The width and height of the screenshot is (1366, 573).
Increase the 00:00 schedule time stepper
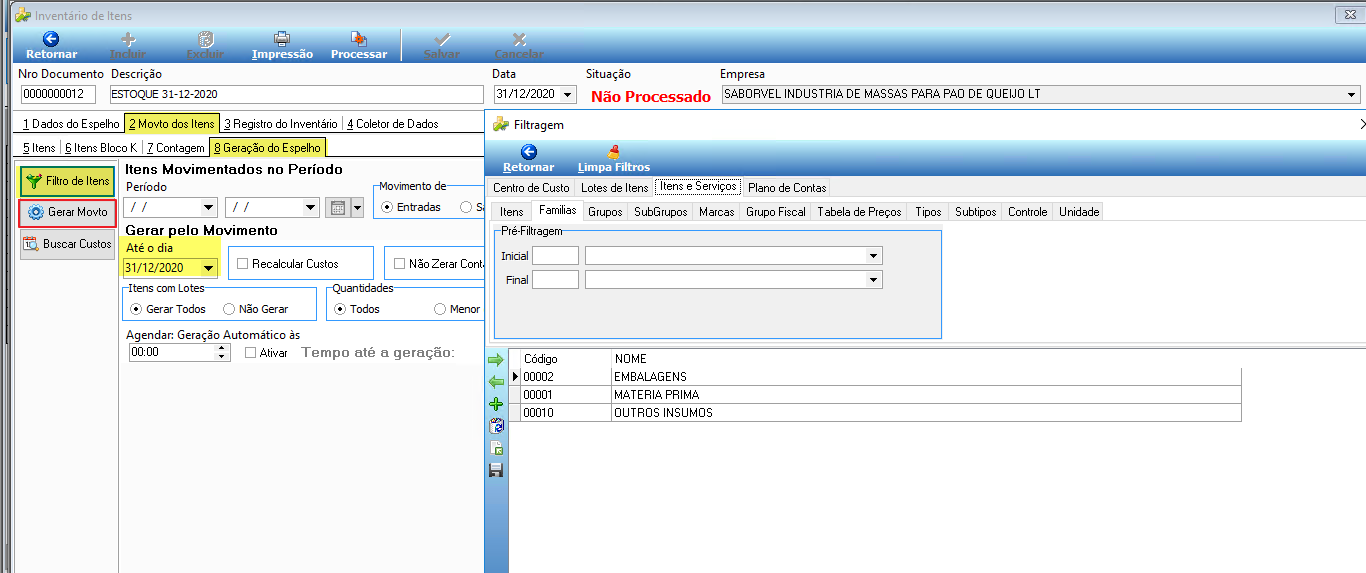[x=222, y=348]
